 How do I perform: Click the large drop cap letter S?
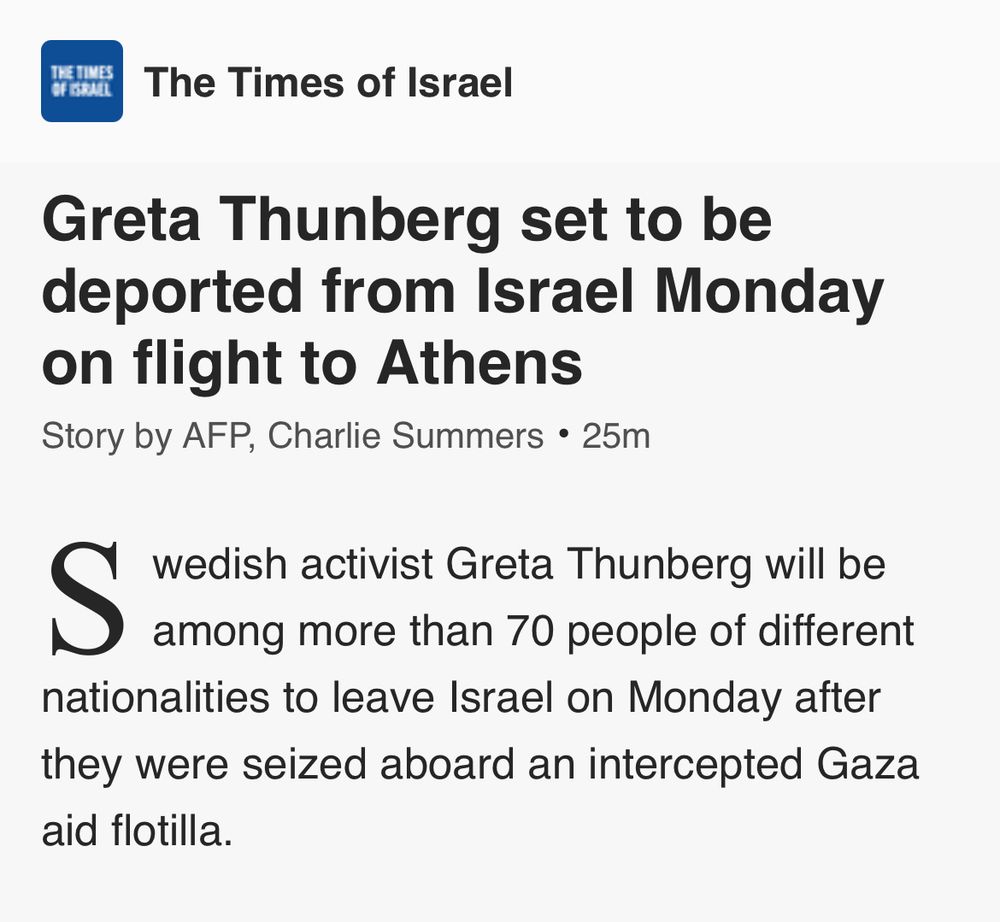(86, 598)
